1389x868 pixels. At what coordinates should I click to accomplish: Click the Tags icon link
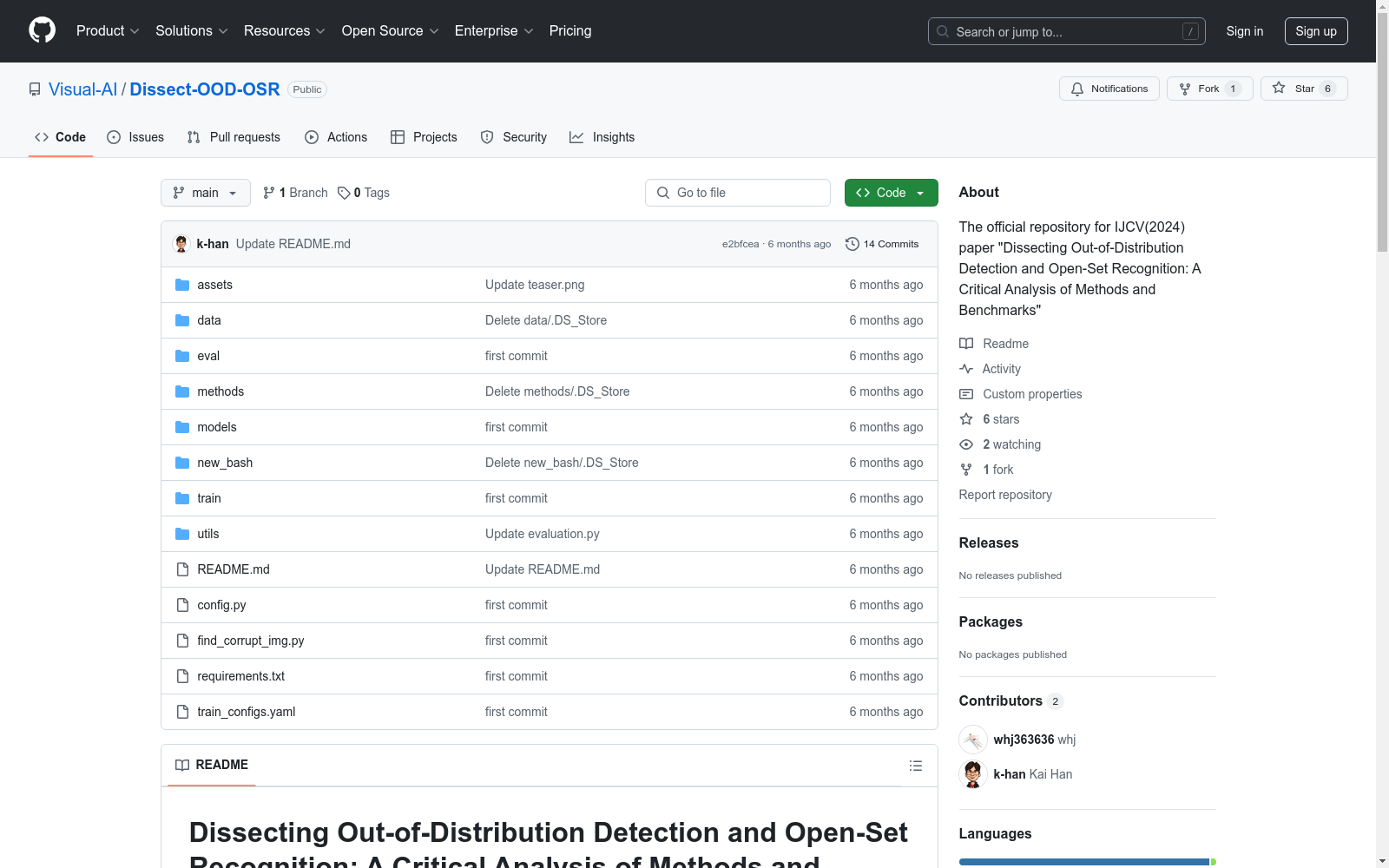point(364,193)
